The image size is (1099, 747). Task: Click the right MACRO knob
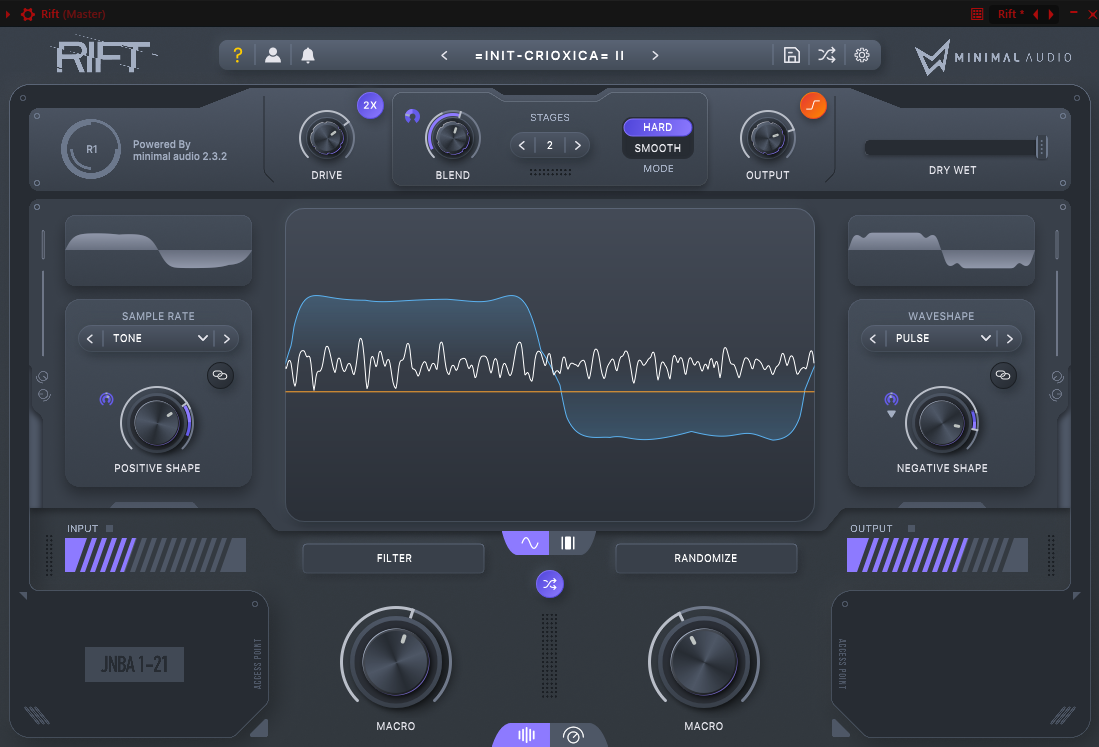(x=704, y=662)
